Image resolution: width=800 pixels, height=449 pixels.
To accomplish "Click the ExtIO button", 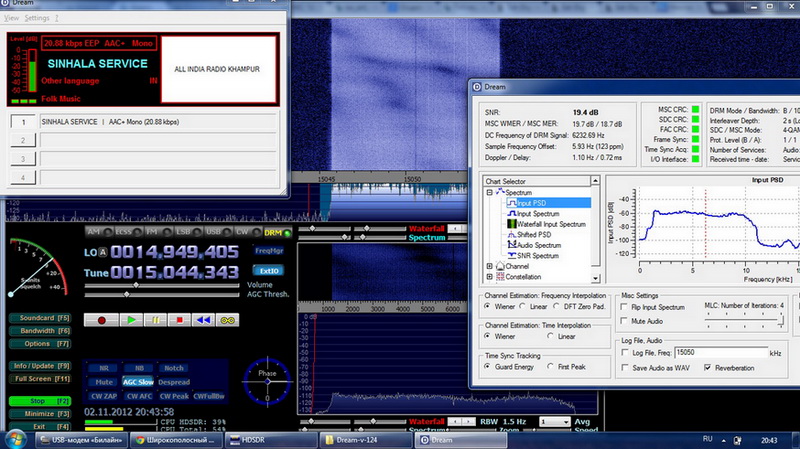I will coord(269,271).
